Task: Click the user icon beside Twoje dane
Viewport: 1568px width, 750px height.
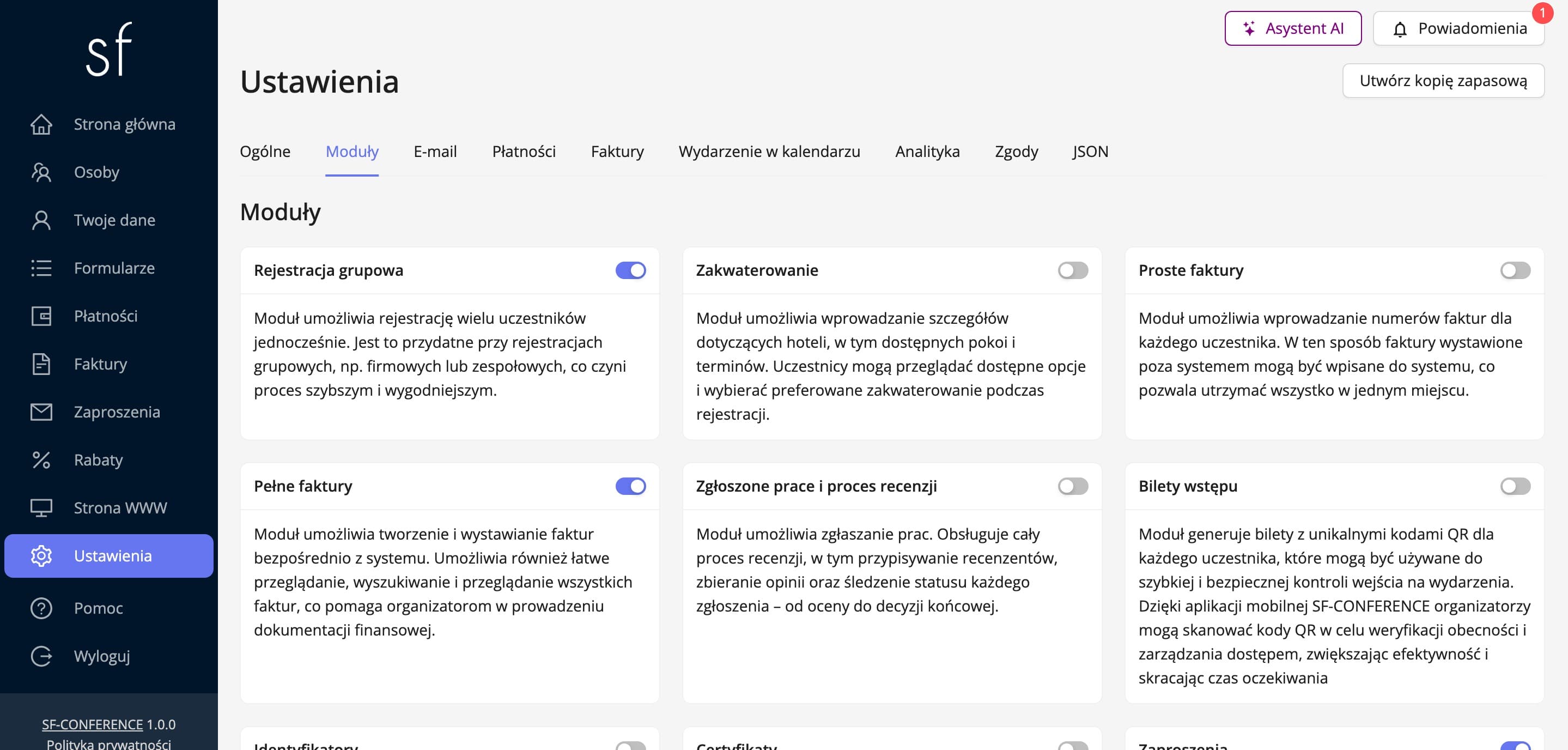Action: click(41, 220)
